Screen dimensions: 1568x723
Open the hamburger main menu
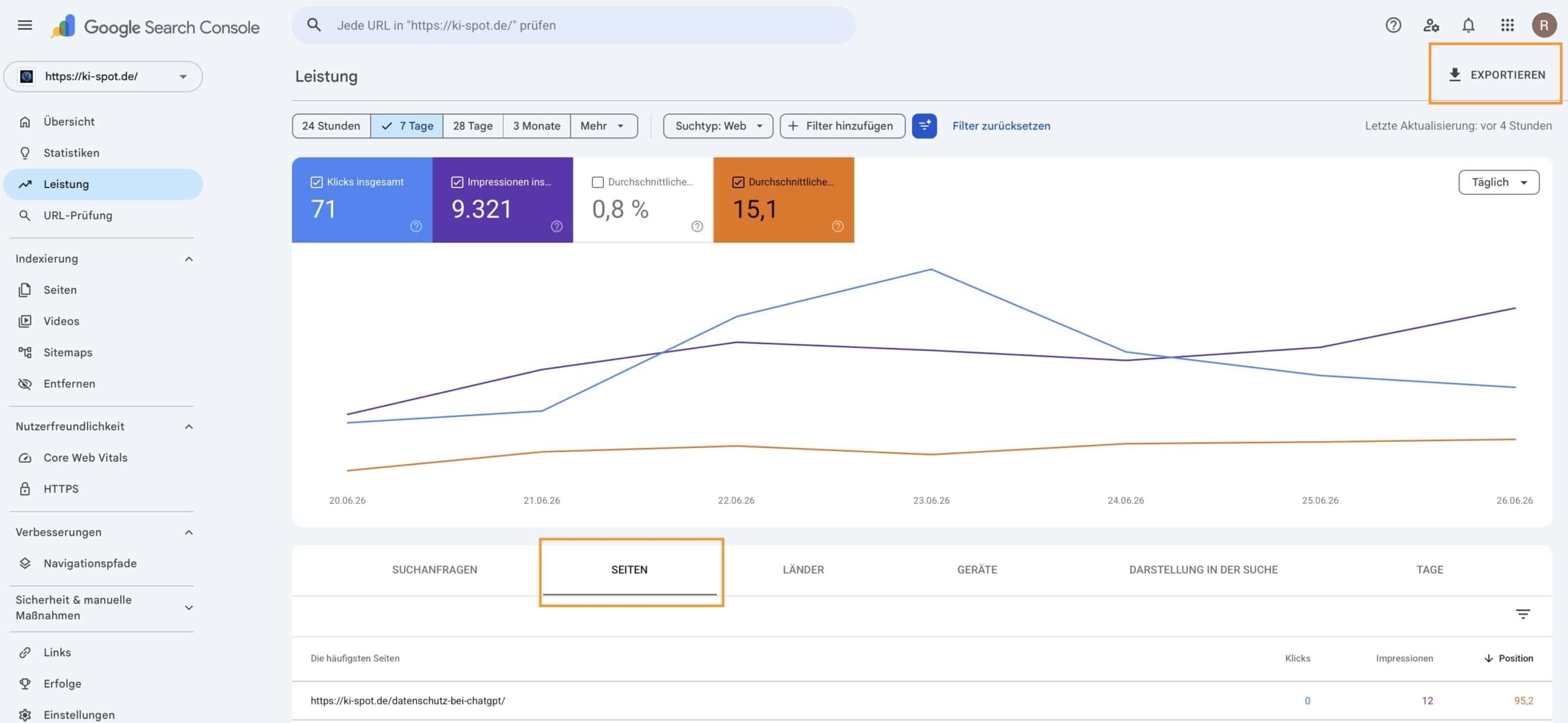pos(24,25)
